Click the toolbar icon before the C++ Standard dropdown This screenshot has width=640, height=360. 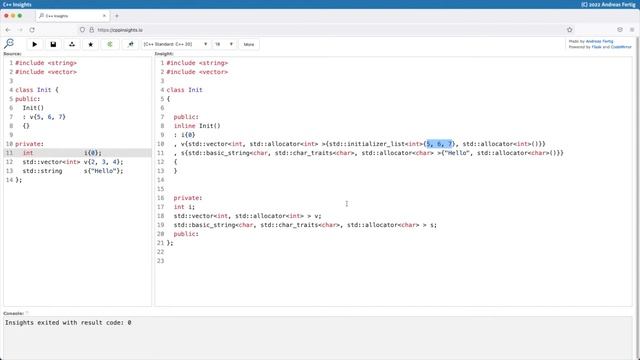point(130,44)
